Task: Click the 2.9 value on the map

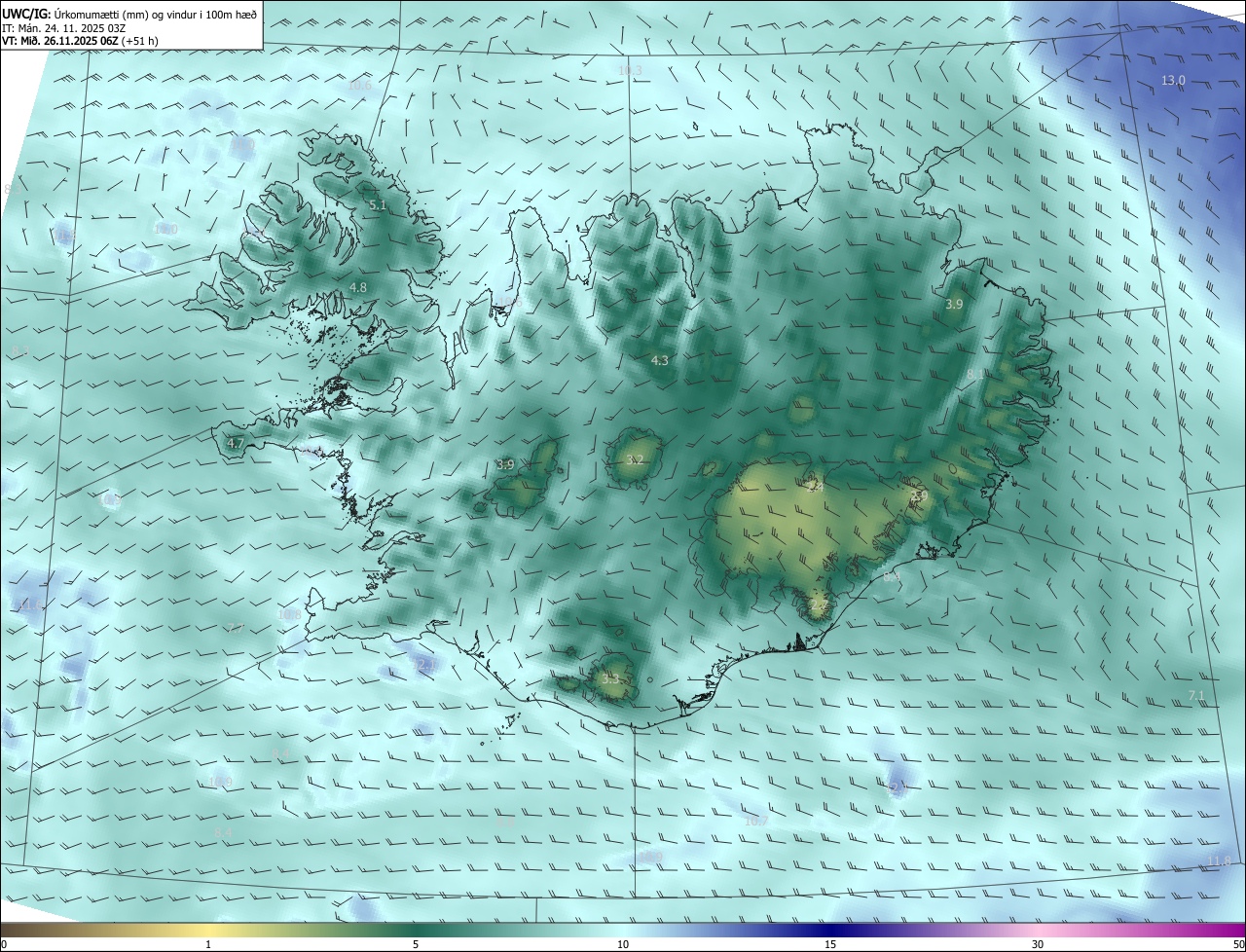Action: pos(919,495)
